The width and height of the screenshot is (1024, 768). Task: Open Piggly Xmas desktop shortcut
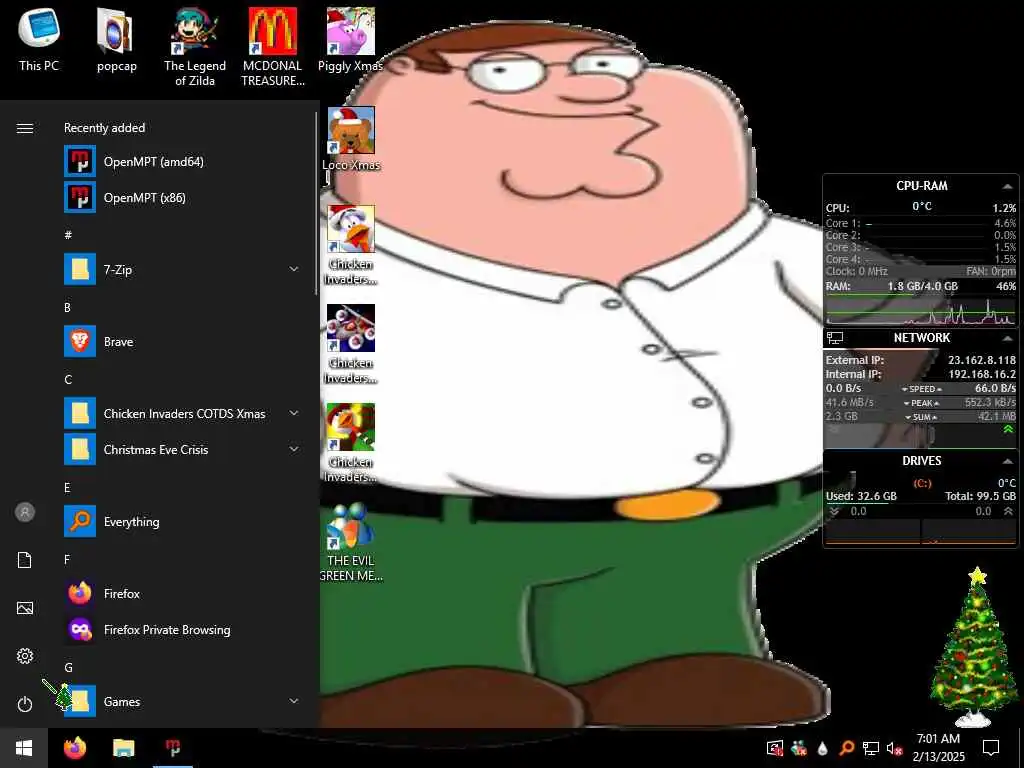coord(351,40)
